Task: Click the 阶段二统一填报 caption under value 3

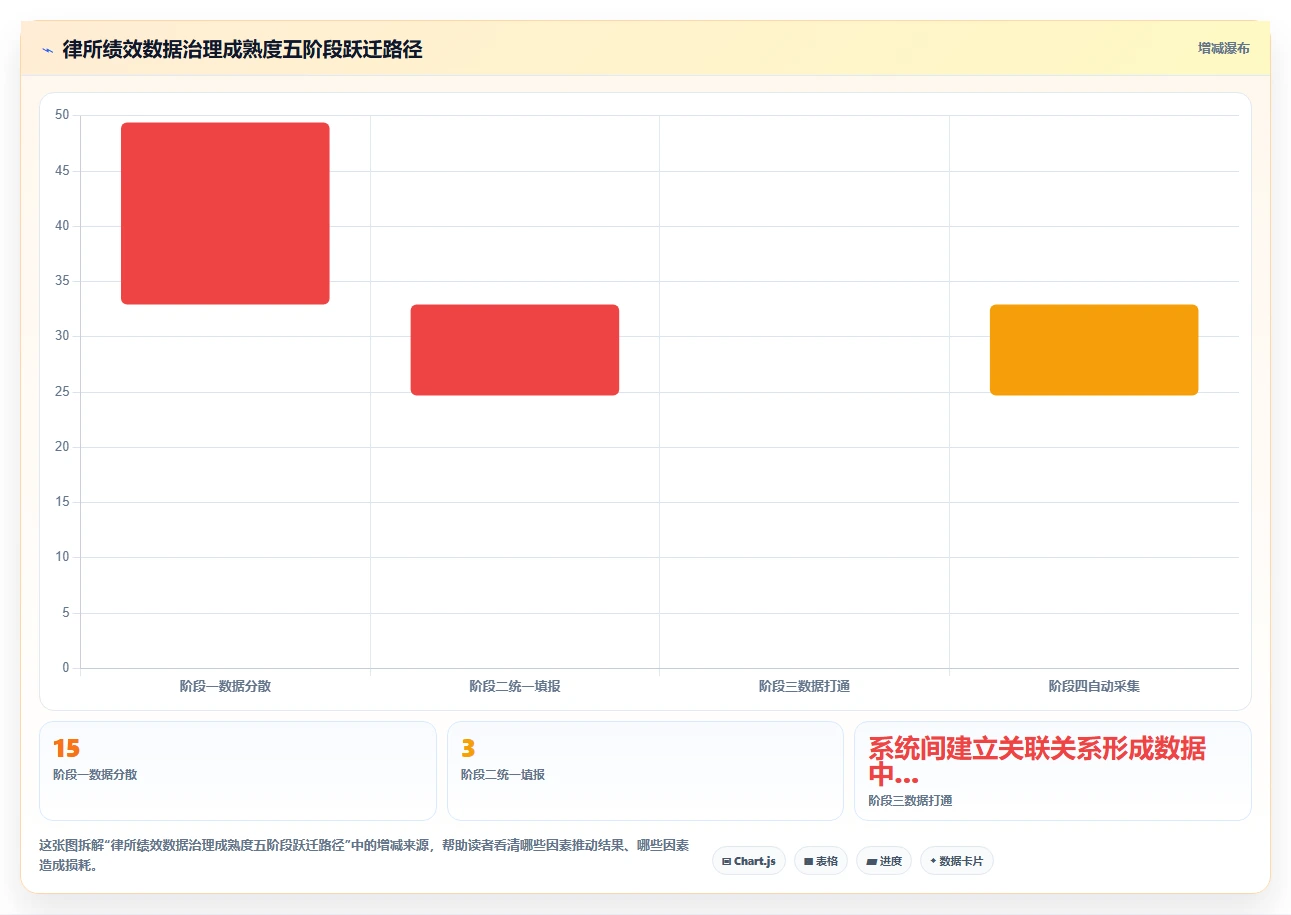Action: click(x=503, y=775)
